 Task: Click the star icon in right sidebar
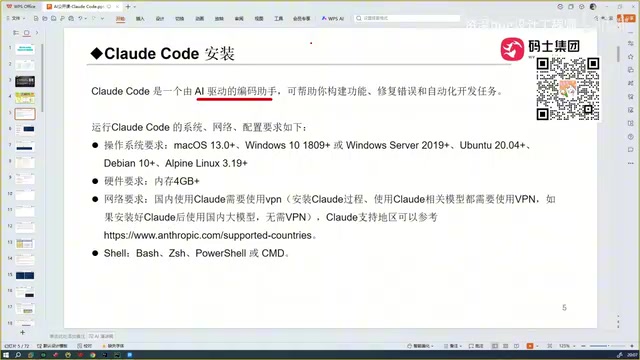[x=631, y=56]
